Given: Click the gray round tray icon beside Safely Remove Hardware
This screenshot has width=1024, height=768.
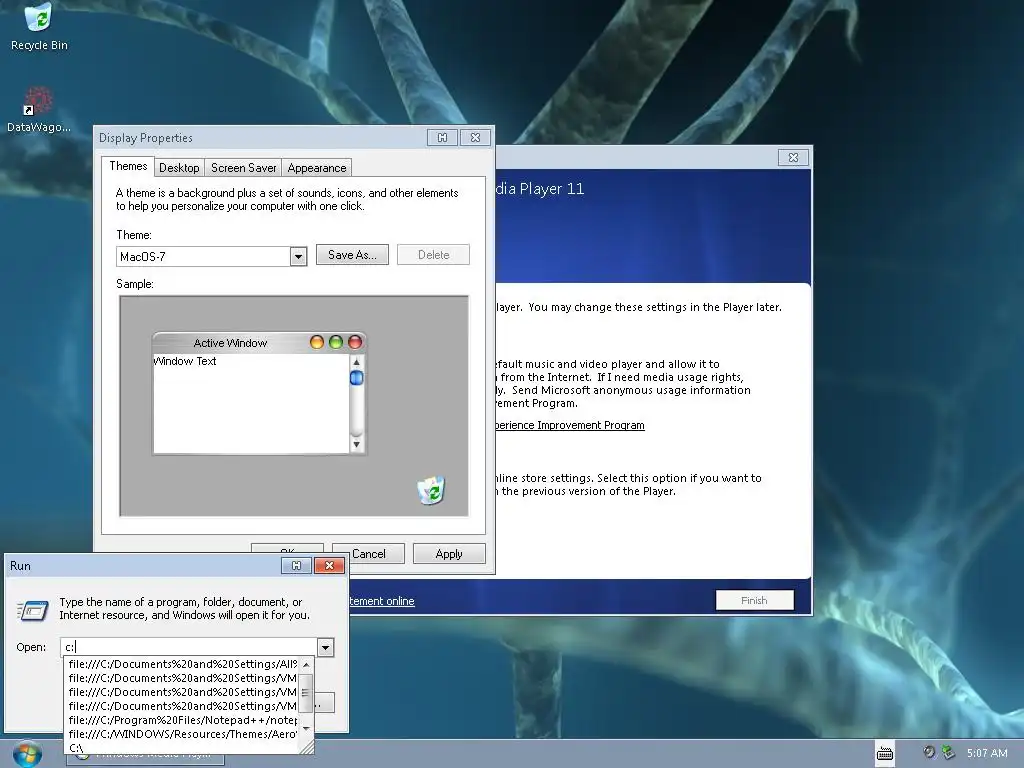Looking at the screenshot, I should click(929, 752).
